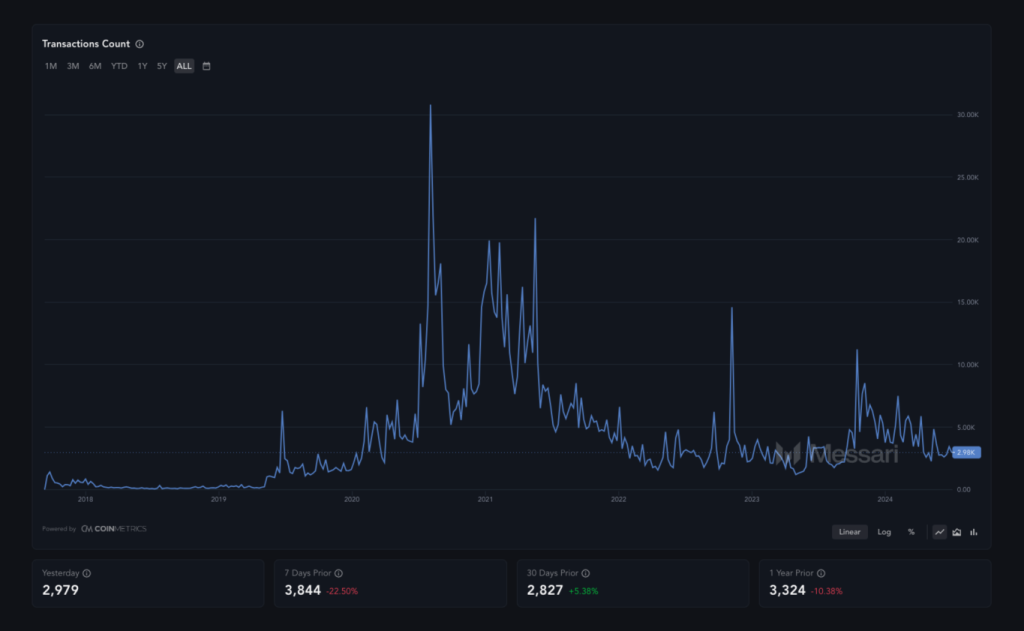Show info for 7 Days Prior

[338, 573]
